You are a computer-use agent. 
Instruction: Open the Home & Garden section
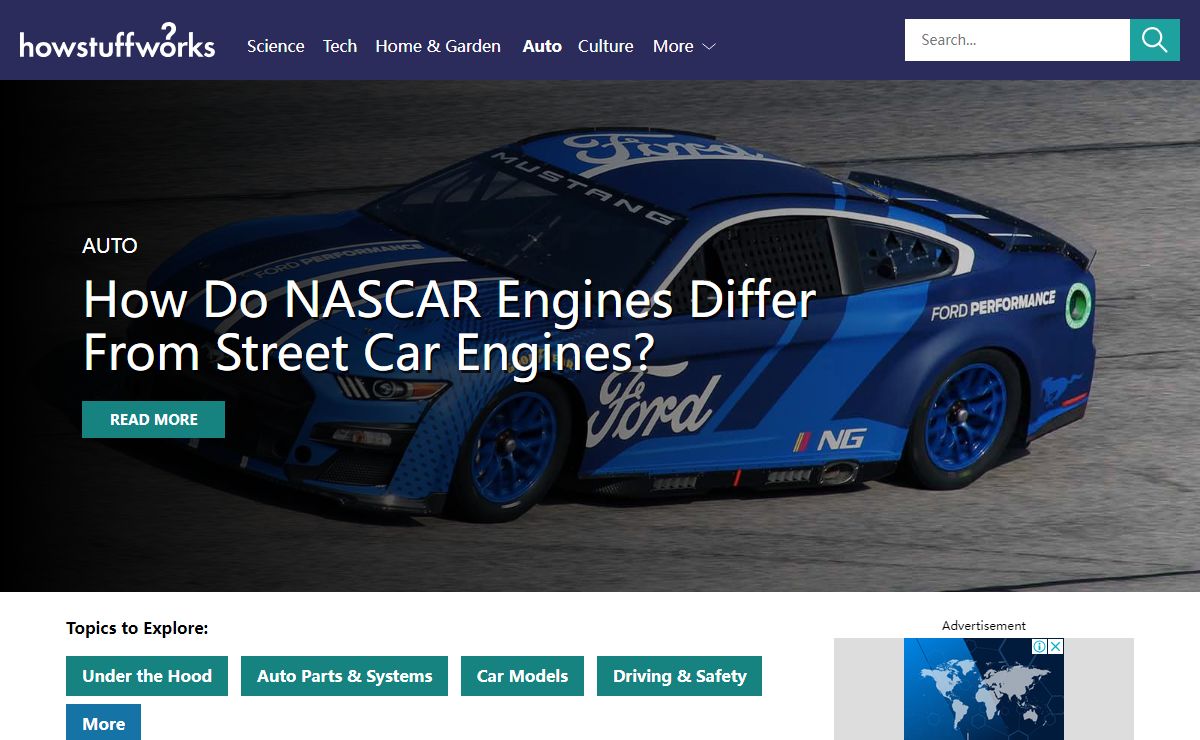[438, 46]
